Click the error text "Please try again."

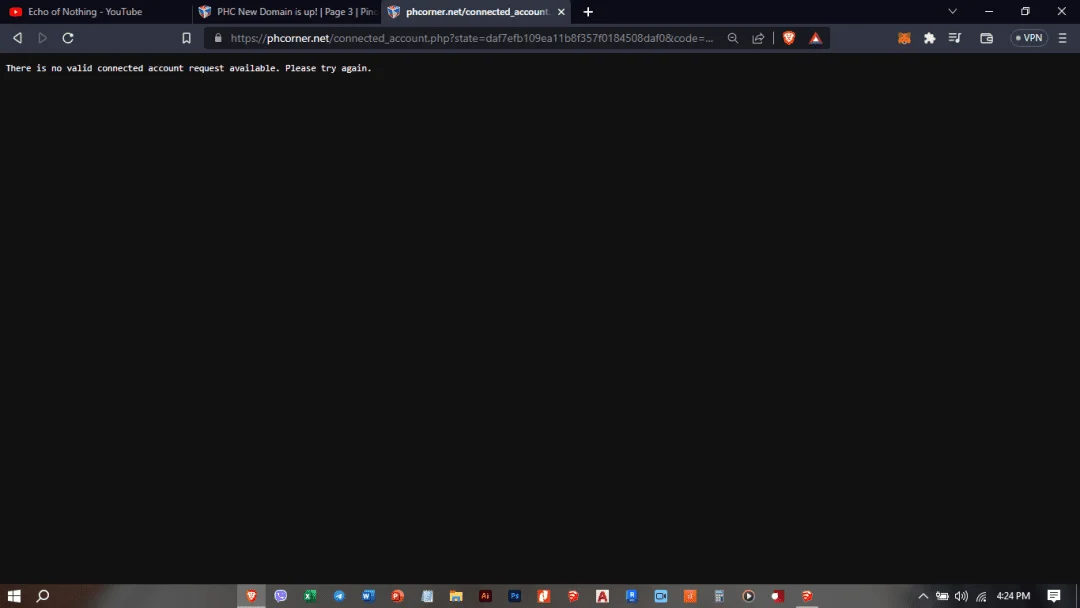pyautogui.click(x=329, y=68)
